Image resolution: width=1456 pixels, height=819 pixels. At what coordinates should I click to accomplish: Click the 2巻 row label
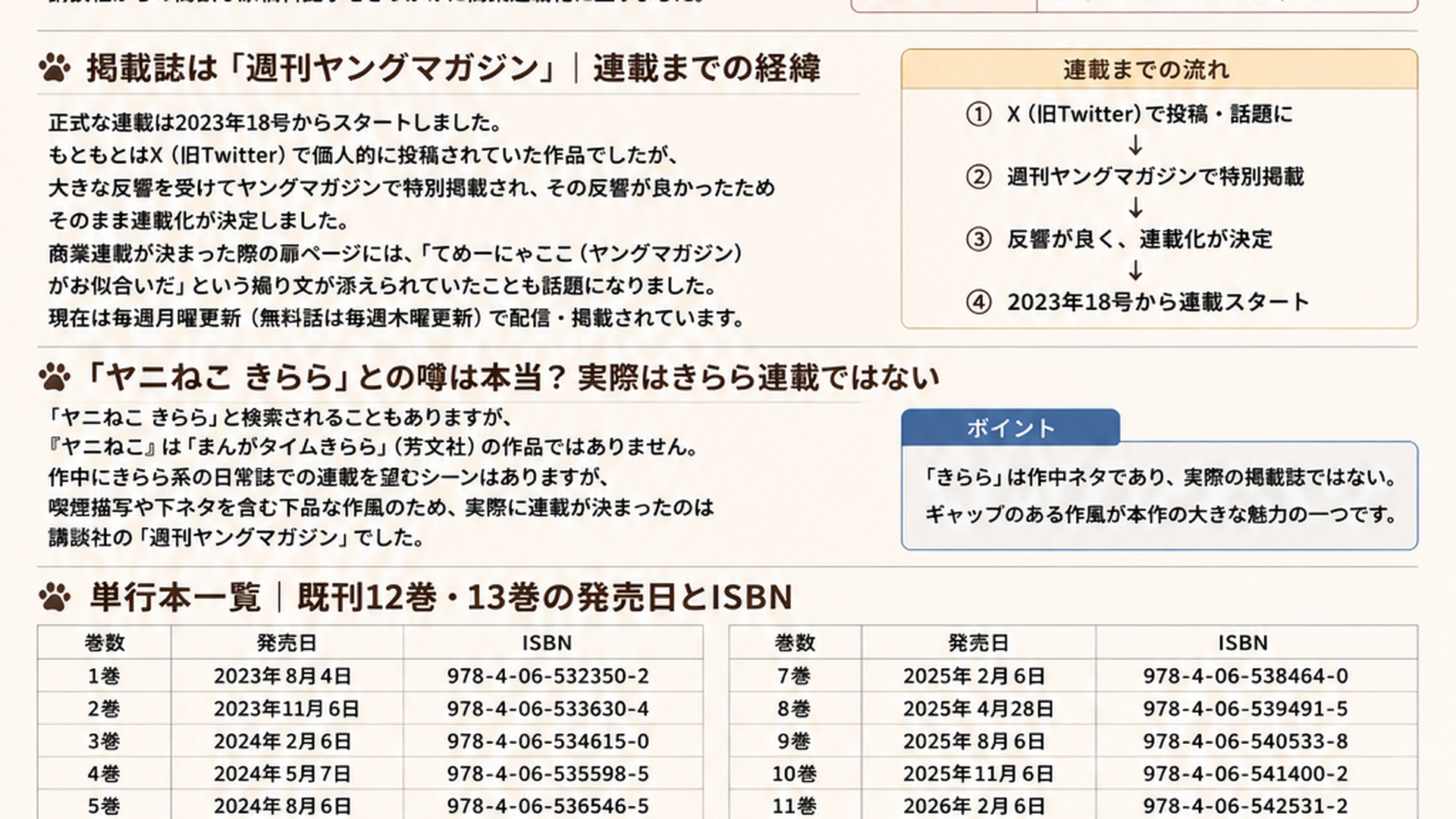tap(104, 708)
